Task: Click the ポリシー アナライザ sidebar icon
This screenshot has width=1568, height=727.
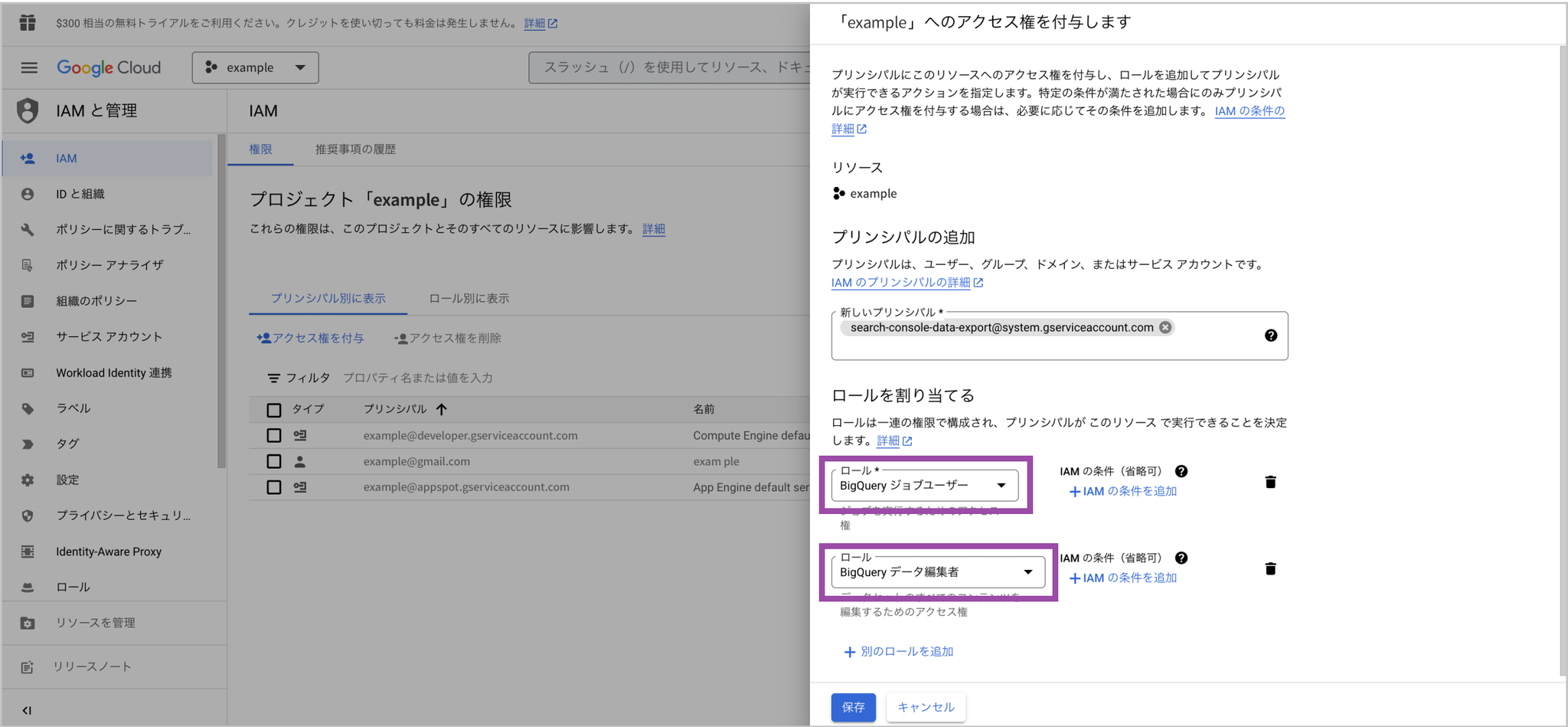Action: click(x=28, y=265)
